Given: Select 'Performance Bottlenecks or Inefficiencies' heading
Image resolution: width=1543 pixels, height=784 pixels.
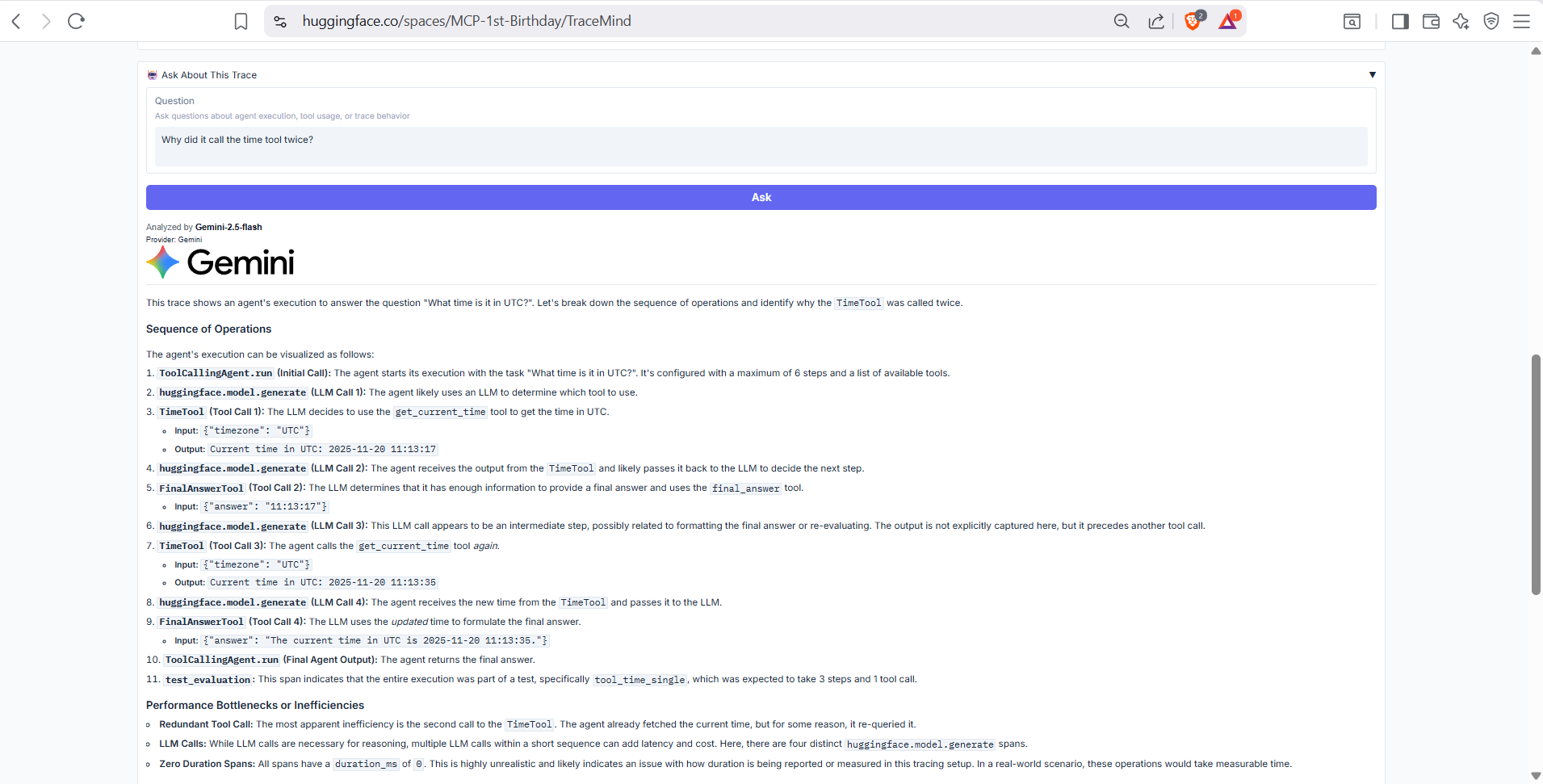Looking at the screenshot, I should click(x=255, y=705).
